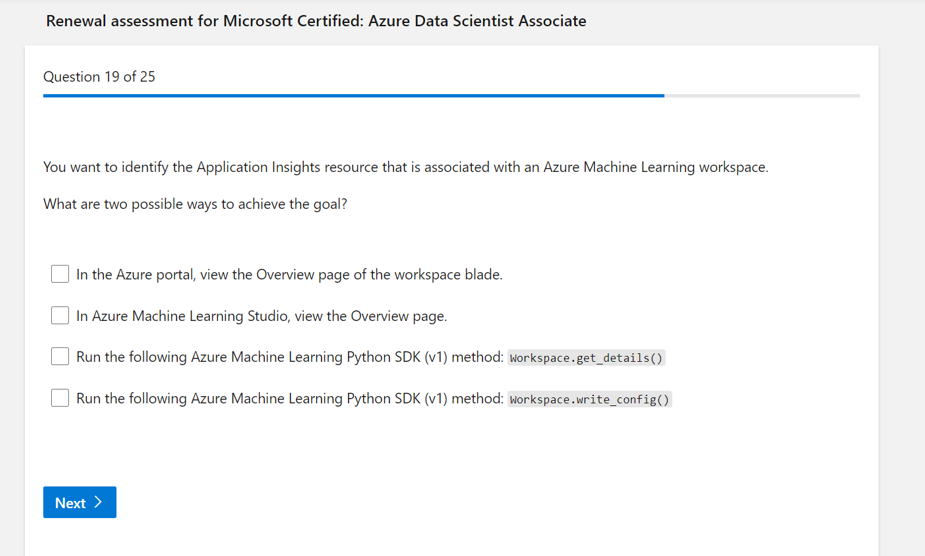
Task: Click the question progress bar
Action: click(451, 96)
